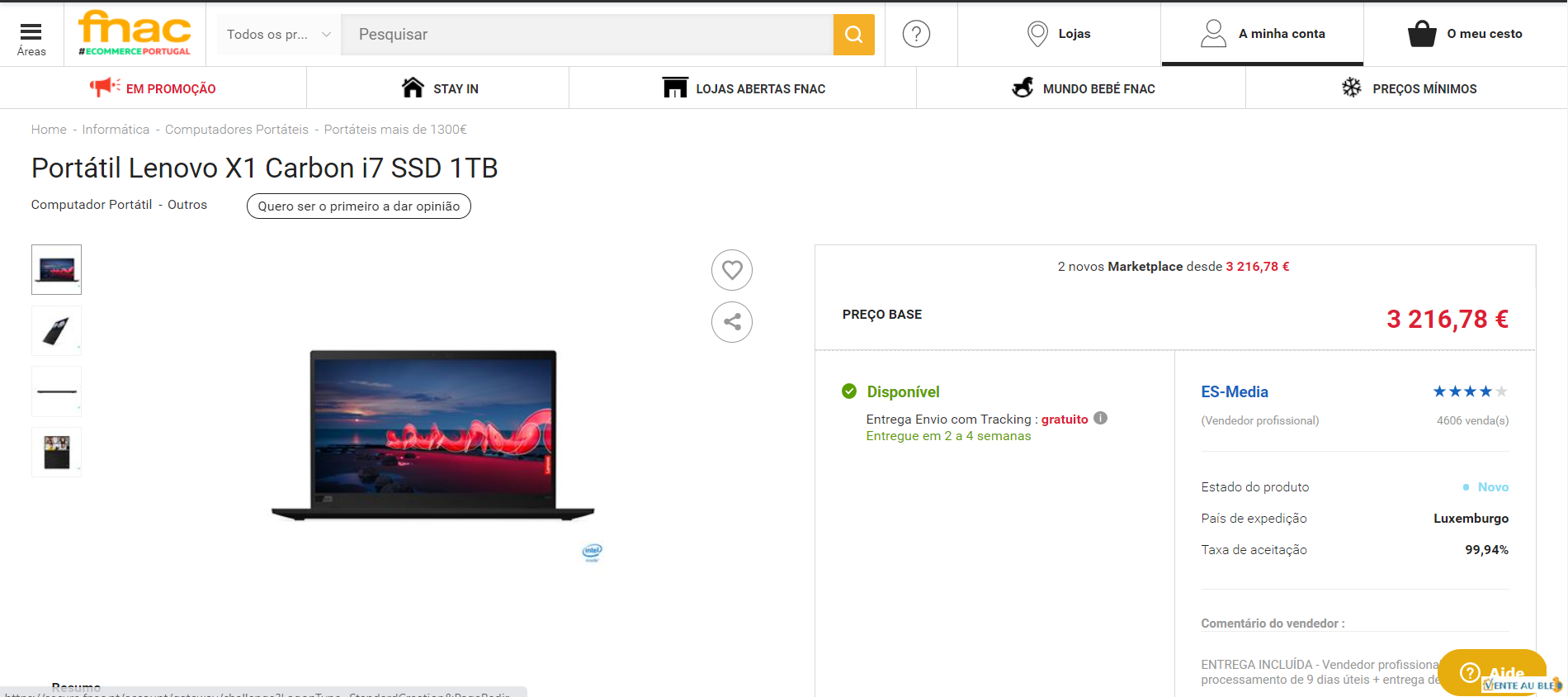Click the Comentário do vendedor heading
1568x697 pixels.
coord(1273,624)
